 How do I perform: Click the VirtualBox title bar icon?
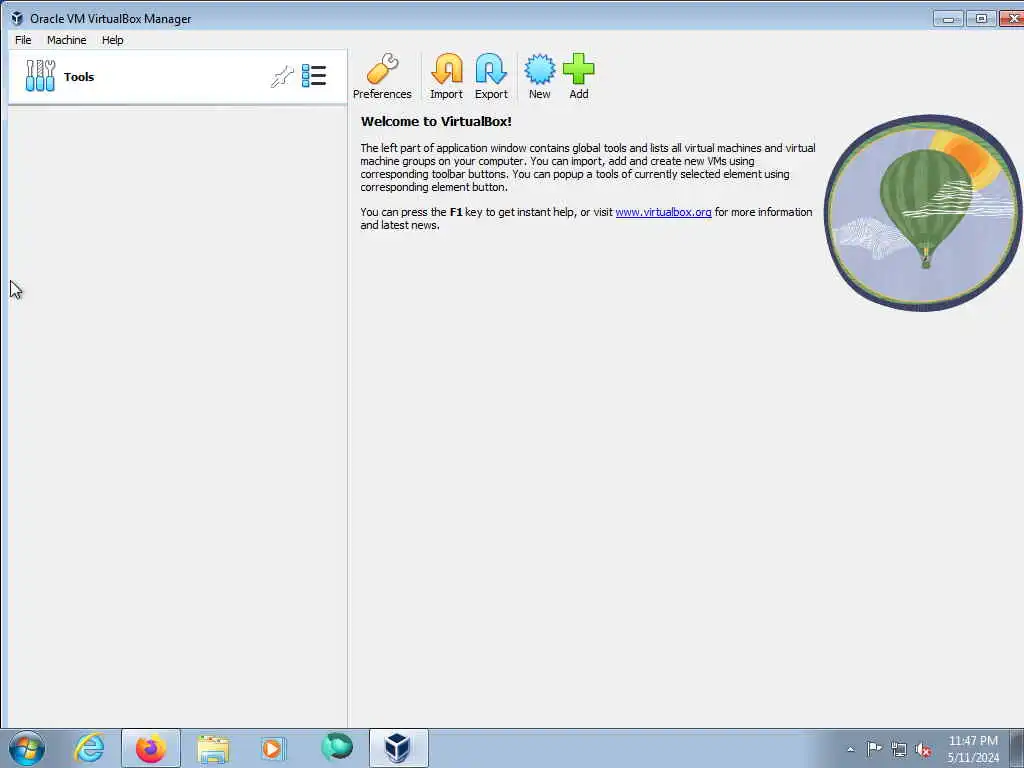pos(17,18)
